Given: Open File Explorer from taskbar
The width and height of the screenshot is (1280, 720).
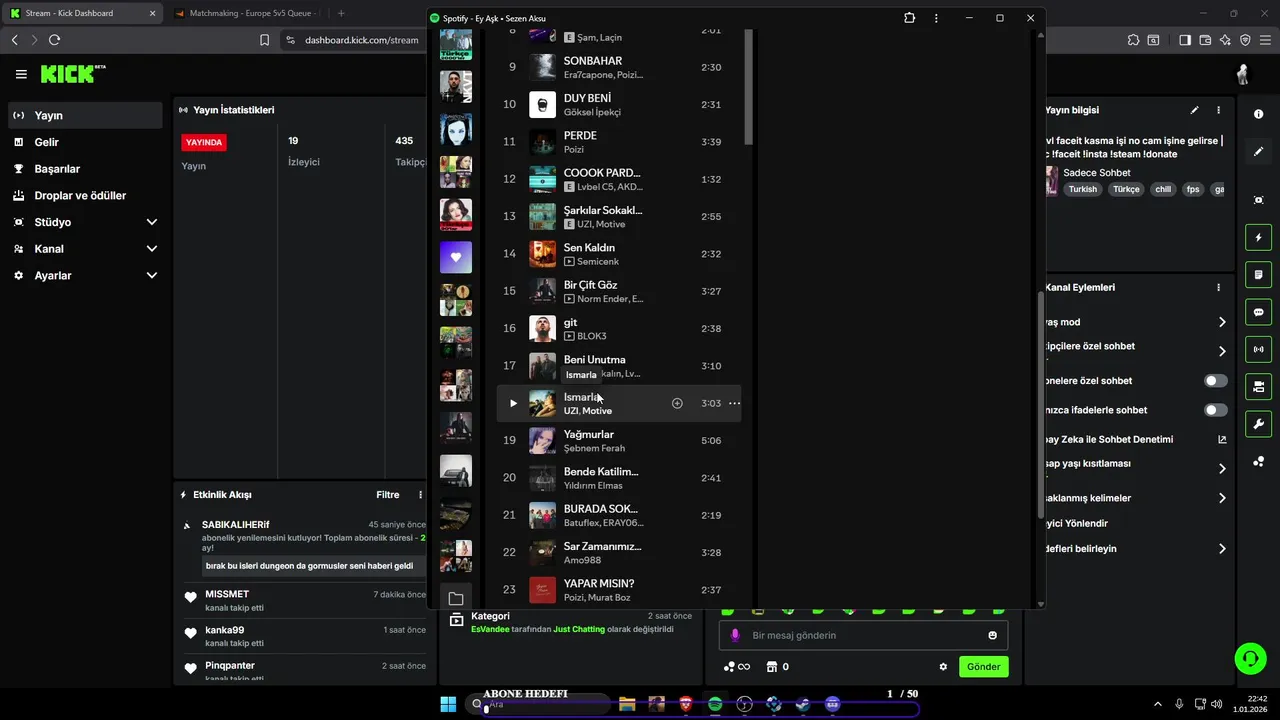Looking at the screenshot, I should click(627, 704).
